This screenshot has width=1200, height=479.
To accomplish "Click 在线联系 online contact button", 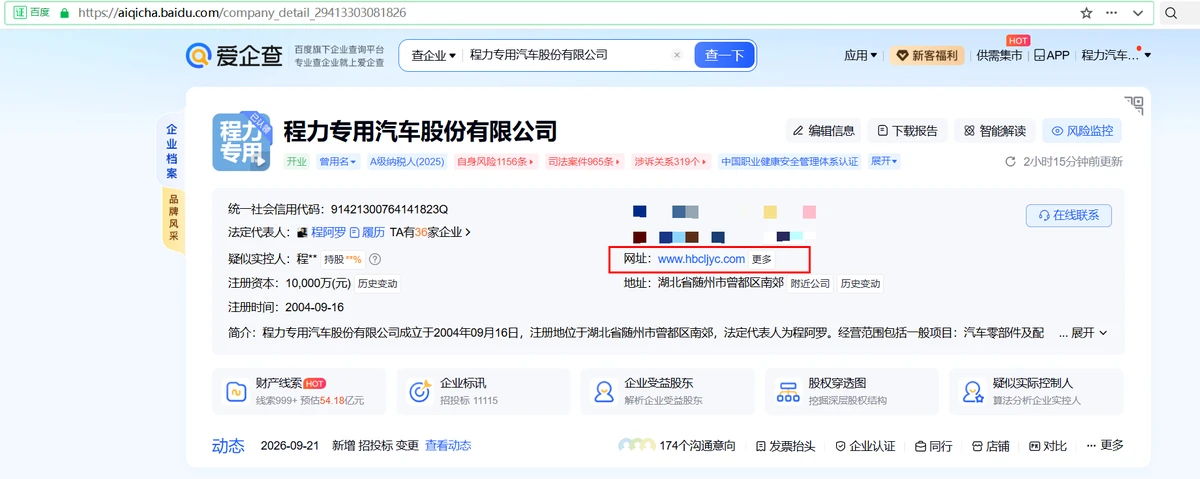I will (x=1069, y=215).
